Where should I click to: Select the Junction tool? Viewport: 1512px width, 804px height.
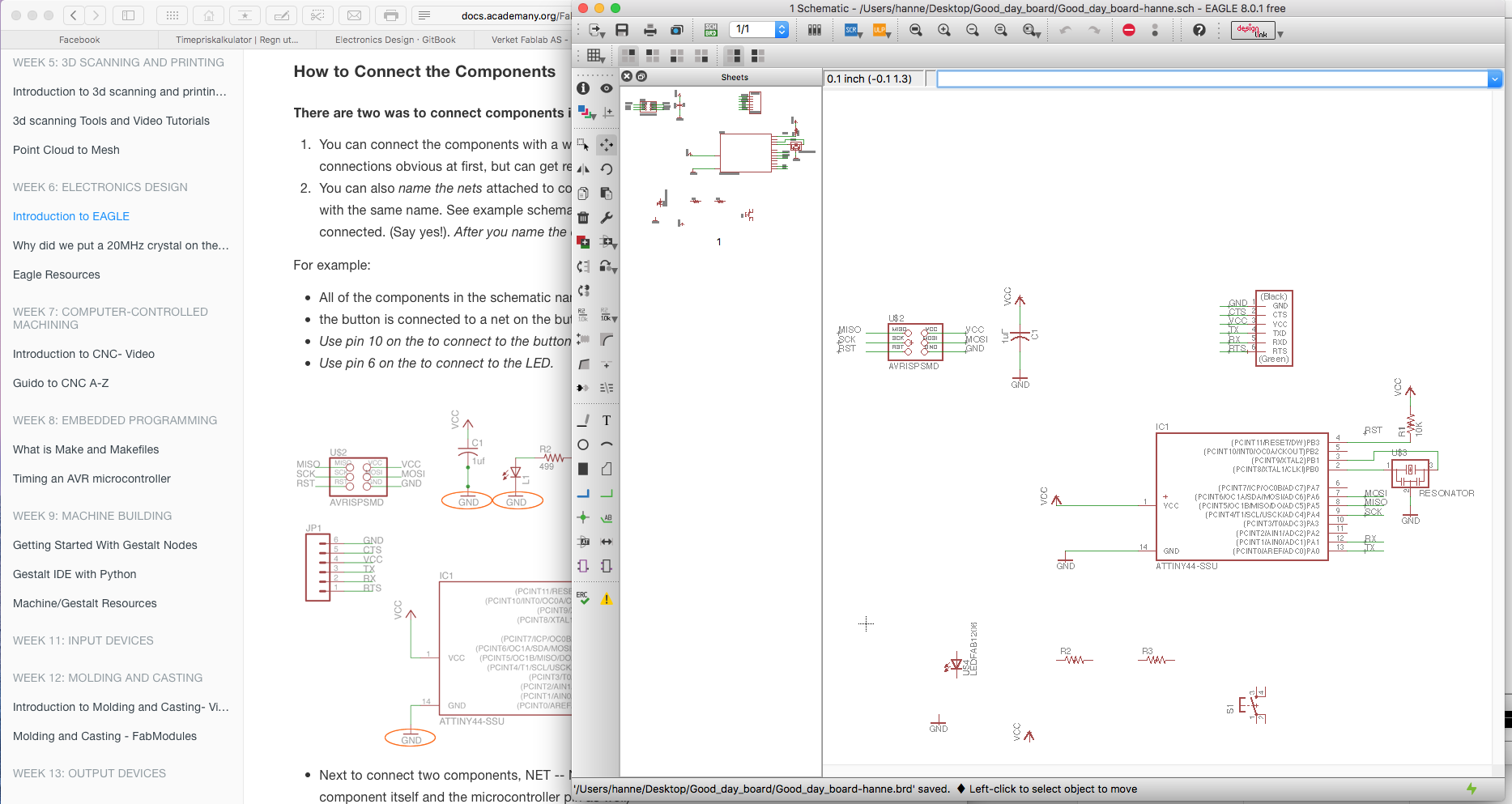tap(583, 517)
